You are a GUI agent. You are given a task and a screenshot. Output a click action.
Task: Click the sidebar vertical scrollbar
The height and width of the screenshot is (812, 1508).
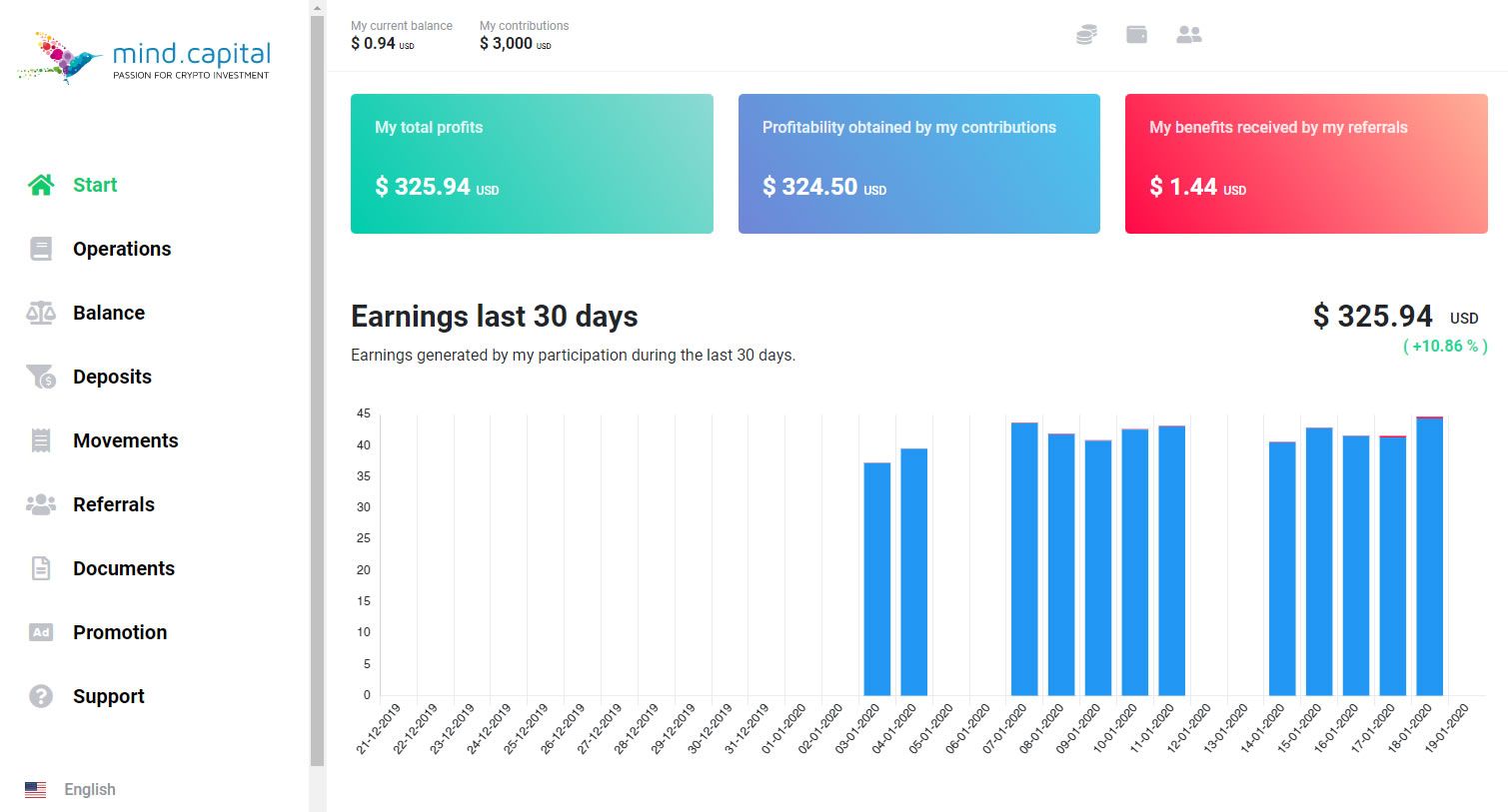pos(318,390)
